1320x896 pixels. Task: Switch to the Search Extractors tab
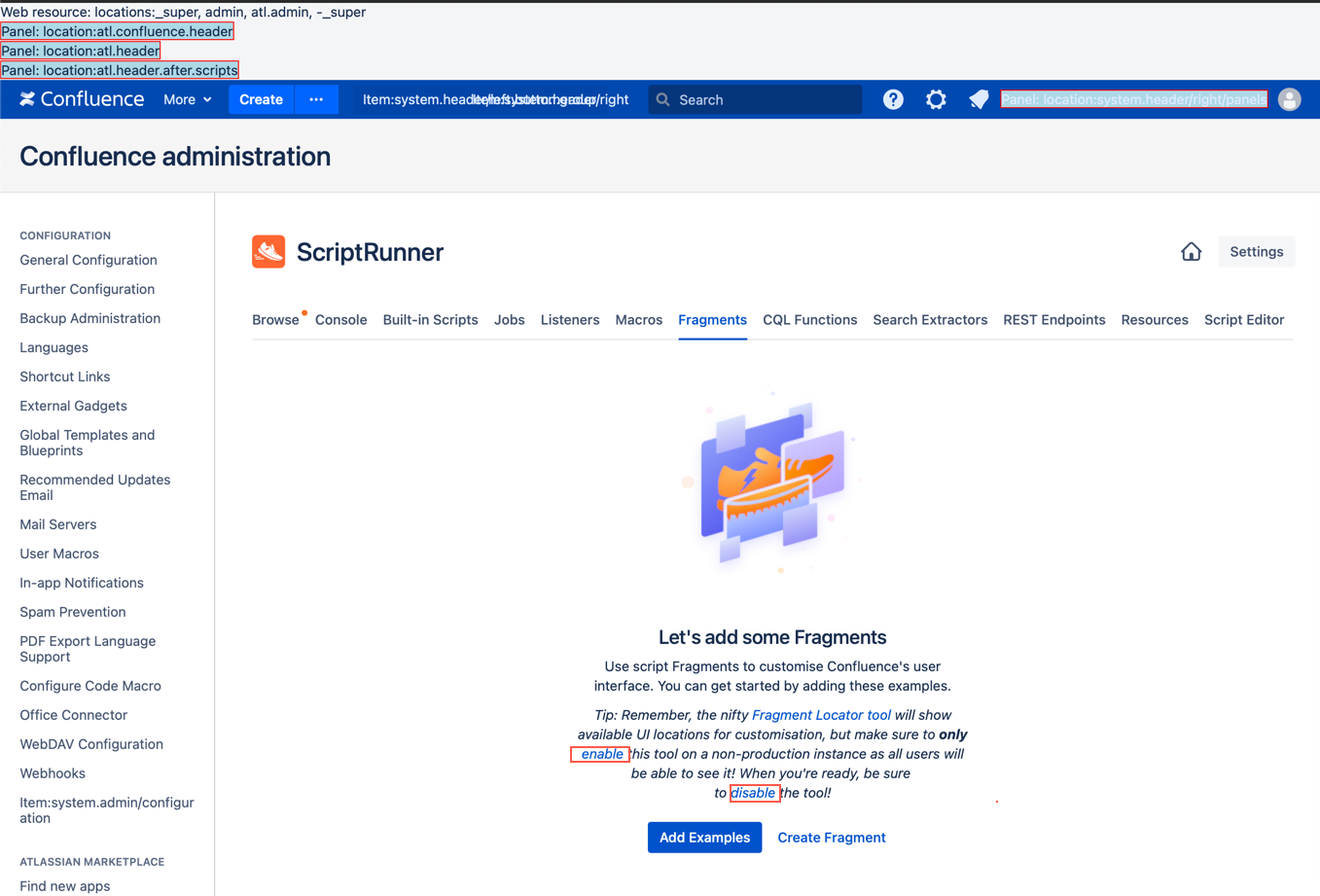(930, 320)
